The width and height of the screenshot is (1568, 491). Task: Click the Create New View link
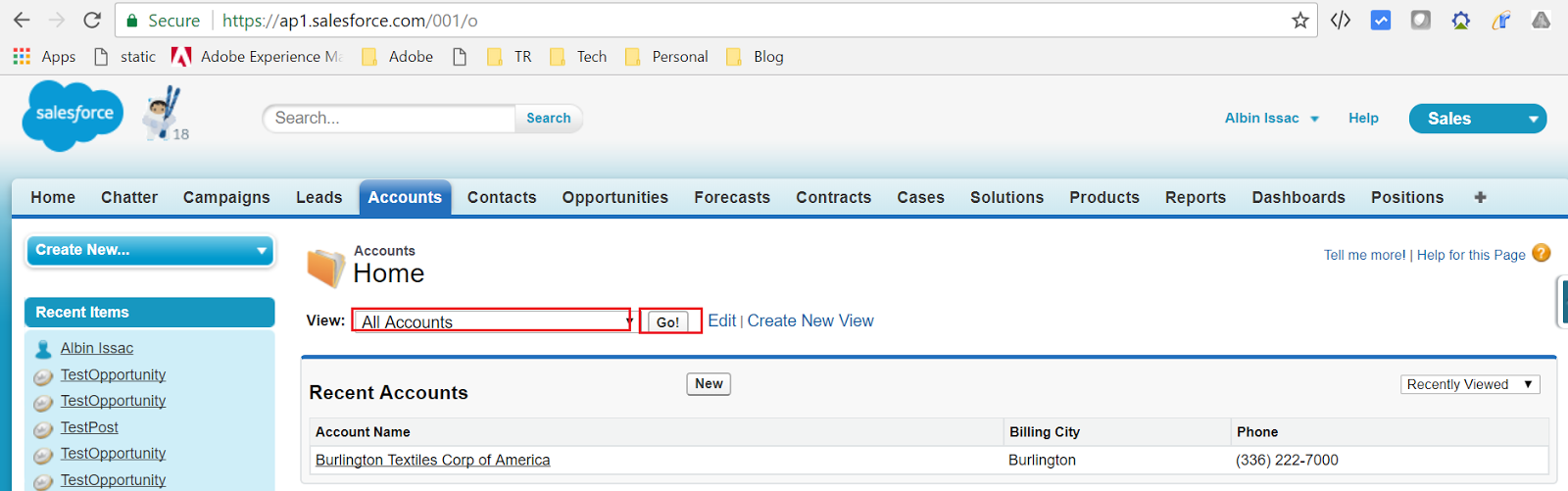point(810,320)
